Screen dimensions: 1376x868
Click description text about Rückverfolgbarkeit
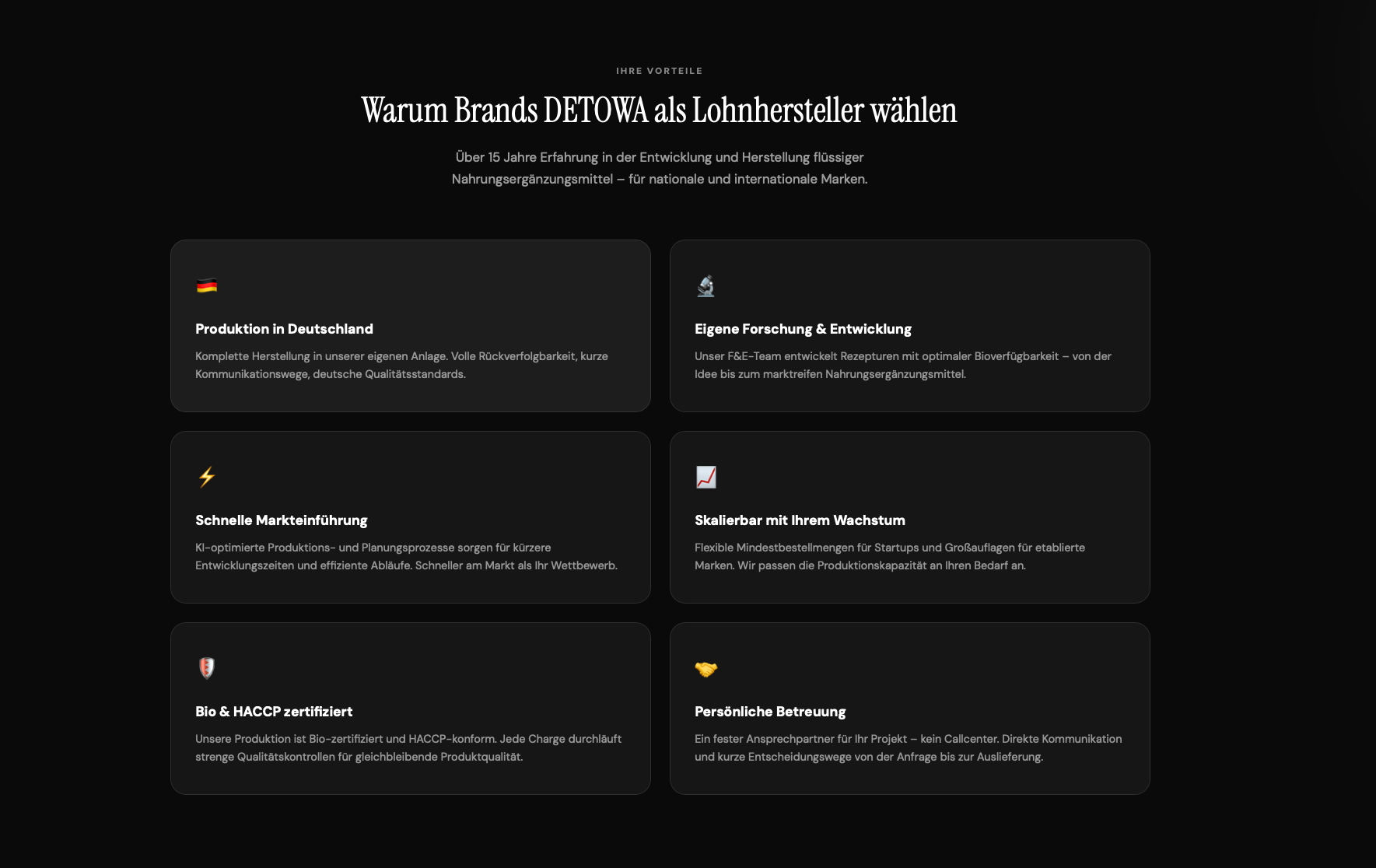(x=401, y=365)
